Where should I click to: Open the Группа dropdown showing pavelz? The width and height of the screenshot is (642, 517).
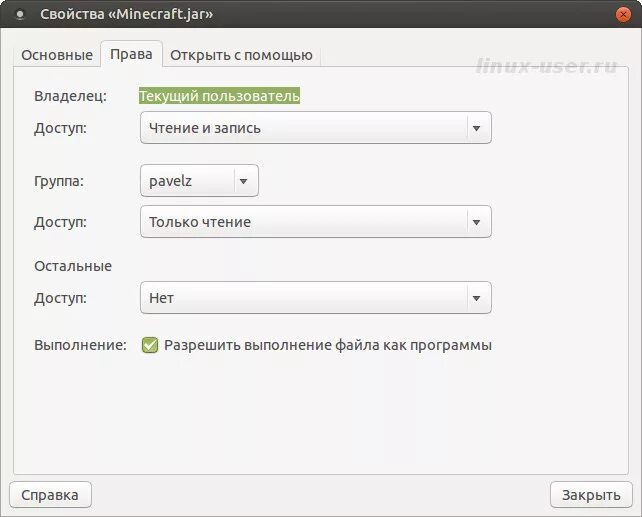[x=199, y=181]
